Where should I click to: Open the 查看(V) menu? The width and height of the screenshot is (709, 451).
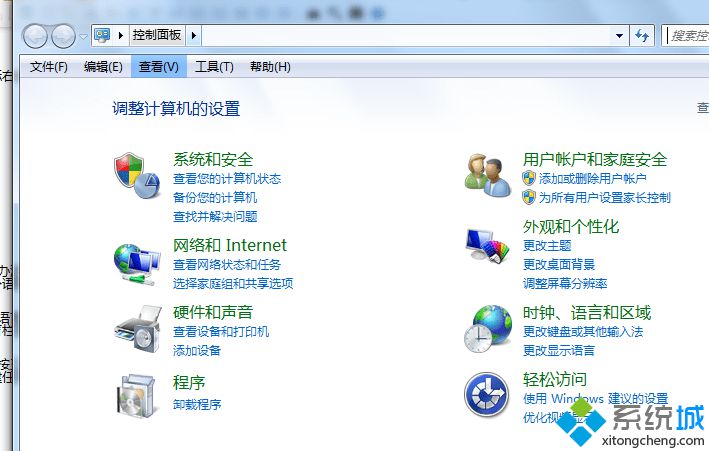(159, 67)
